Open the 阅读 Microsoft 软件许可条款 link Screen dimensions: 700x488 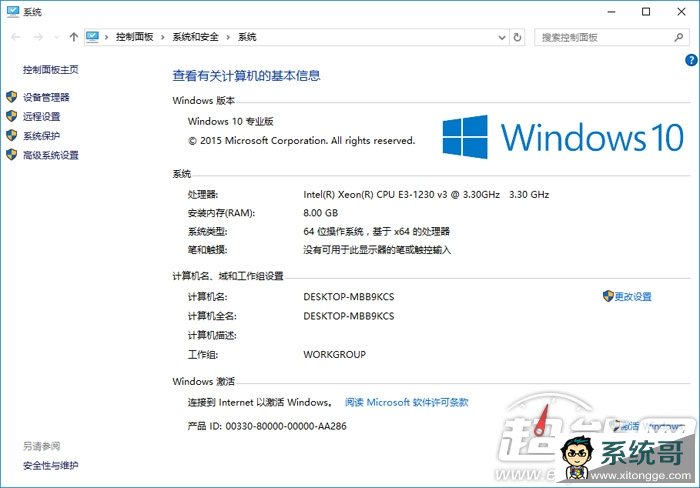pyautogui.click(x=406, y=403)
